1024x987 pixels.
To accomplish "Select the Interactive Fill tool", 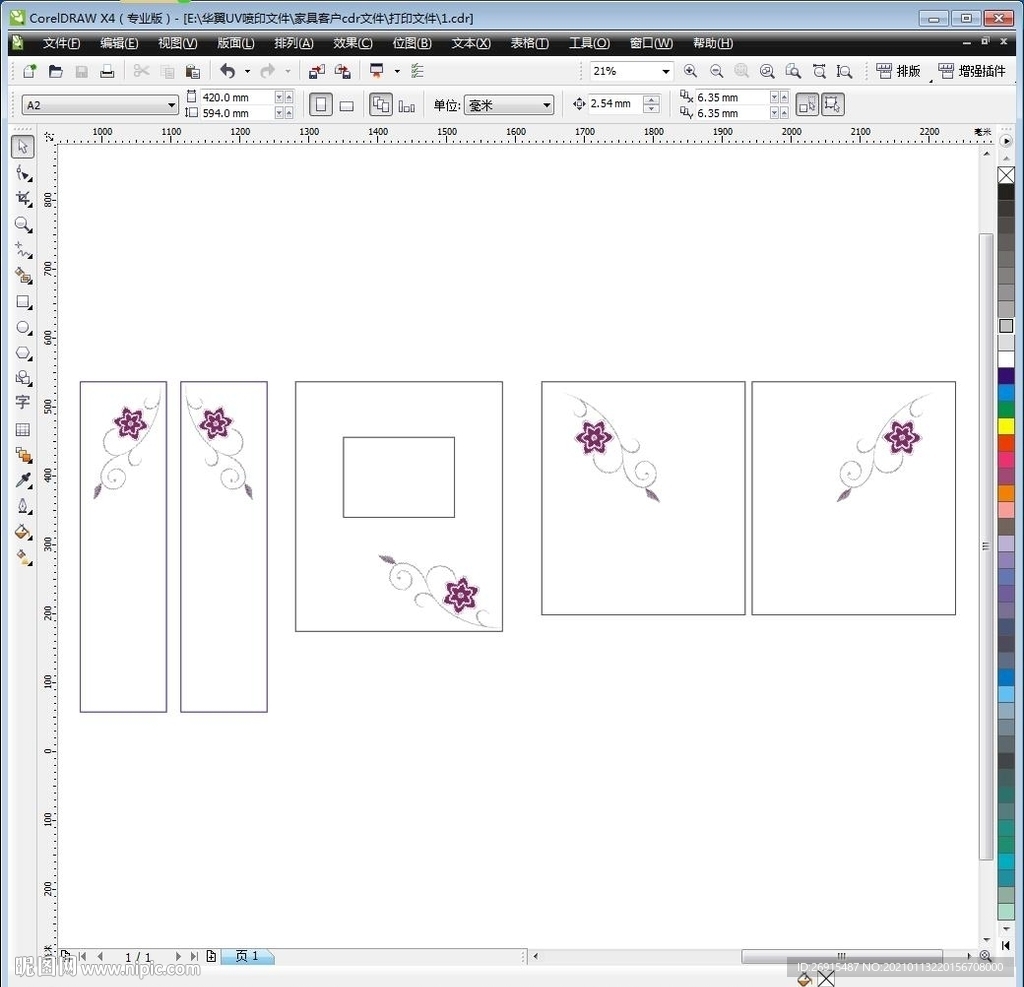I will 24,557.
